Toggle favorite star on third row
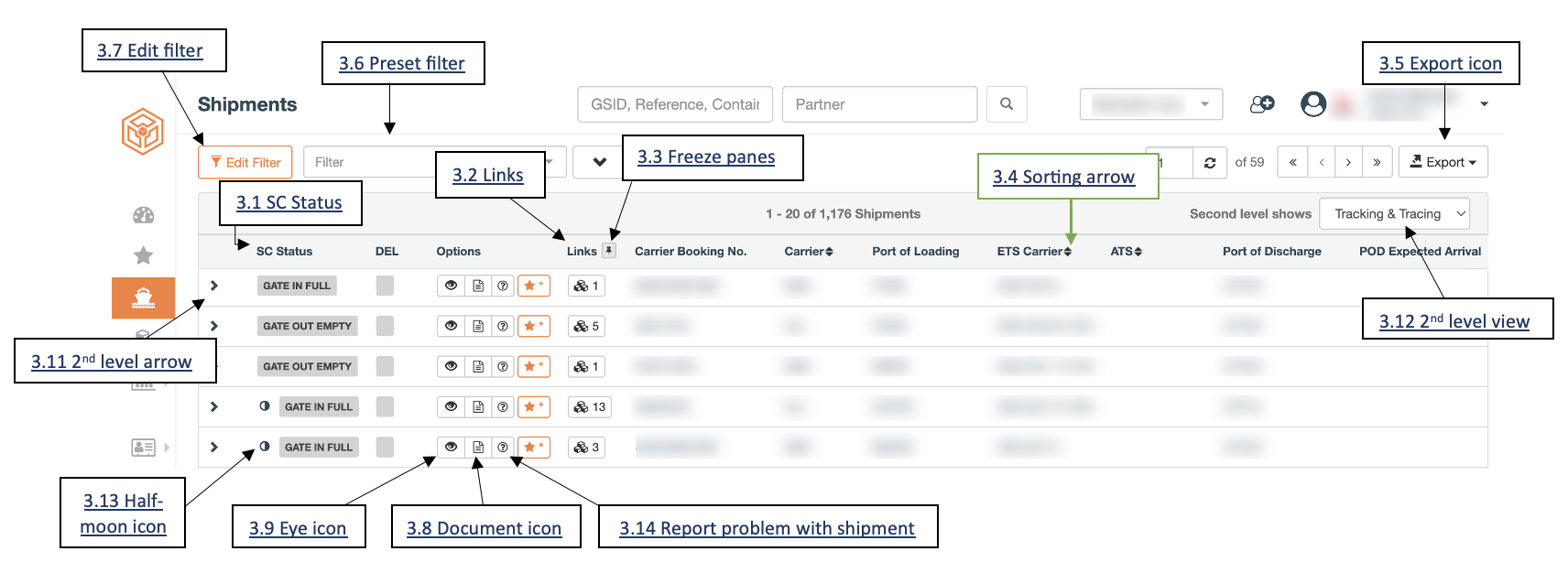The height and width of the screenshot is (562, 1568). 534,366
